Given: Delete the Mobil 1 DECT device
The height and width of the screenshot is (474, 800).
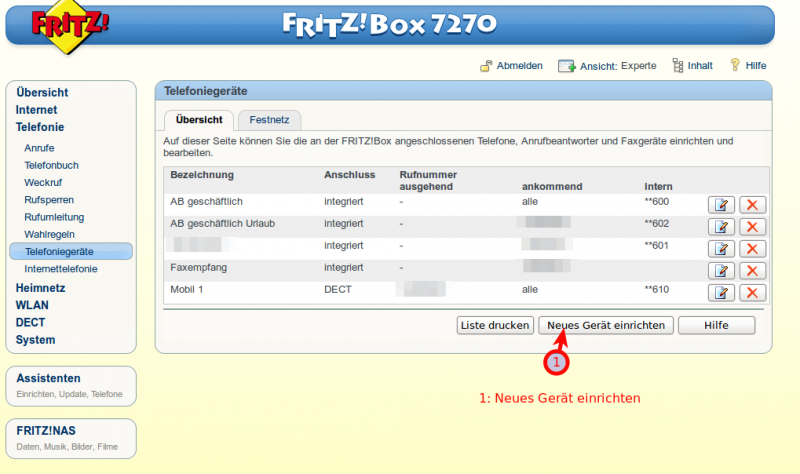Looking at the screenshot, I should [752, 292].
